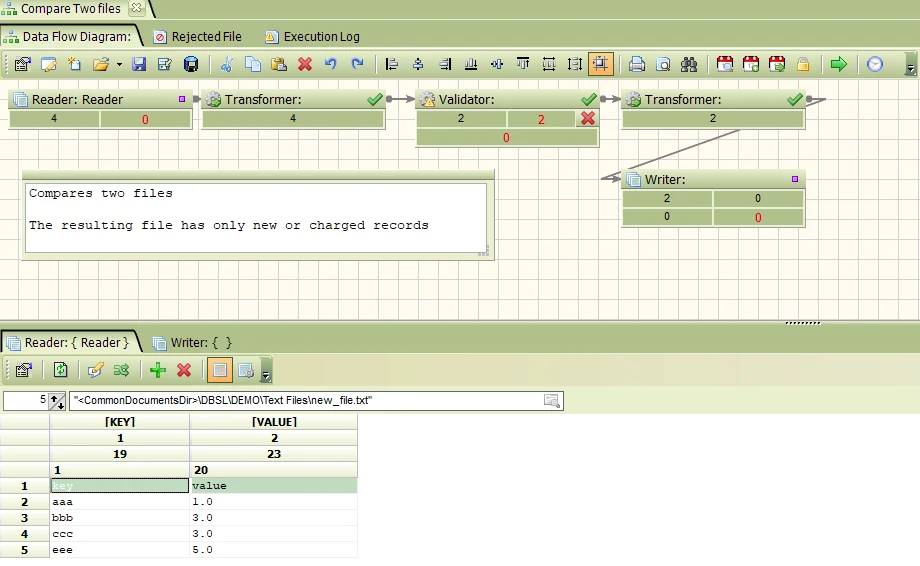The image size is (920, 566).
Task: Toggle the highlighted grid view button
Action: pos(220,370)
